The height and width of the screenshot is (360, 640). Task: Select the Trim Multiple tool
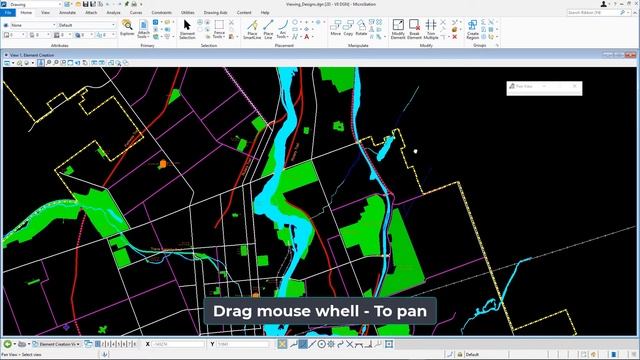[x=431, y=29]
